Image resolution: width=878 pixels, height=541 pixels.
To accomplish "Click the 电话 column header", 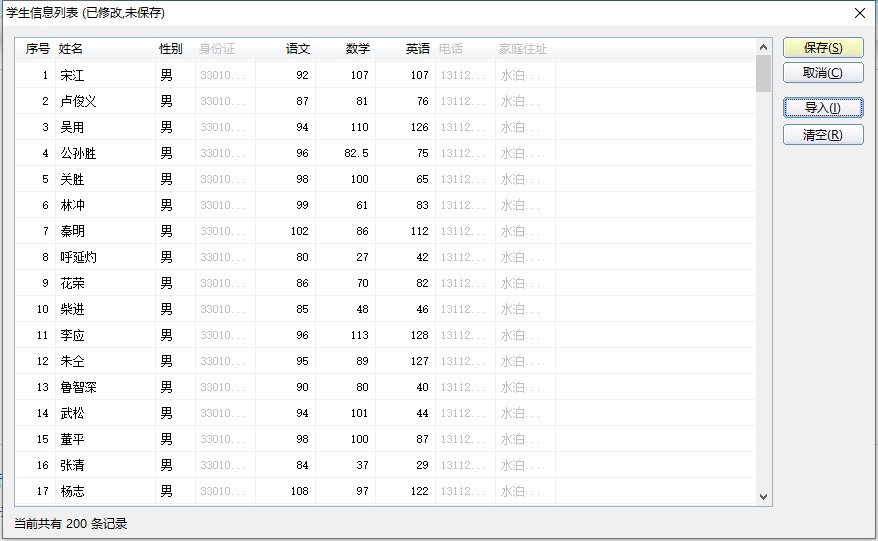I will pyautogui.click(x=451, y=49).
